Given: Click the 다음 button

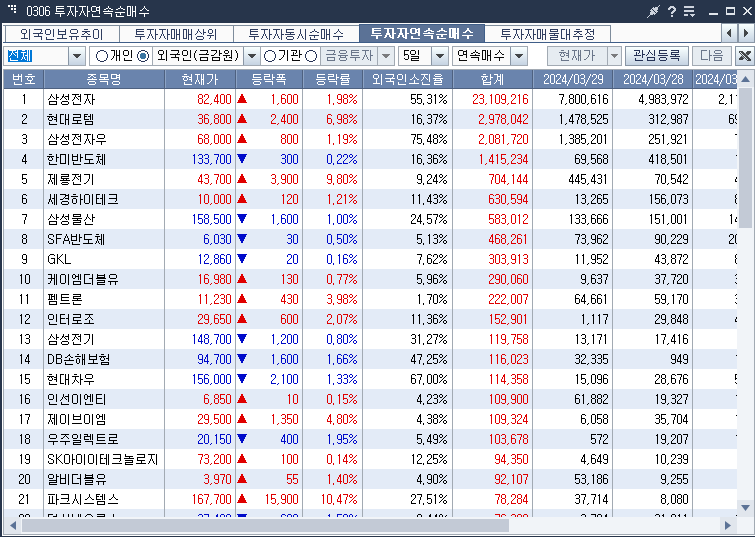Looking at the screenshot, I should [712, 56].
